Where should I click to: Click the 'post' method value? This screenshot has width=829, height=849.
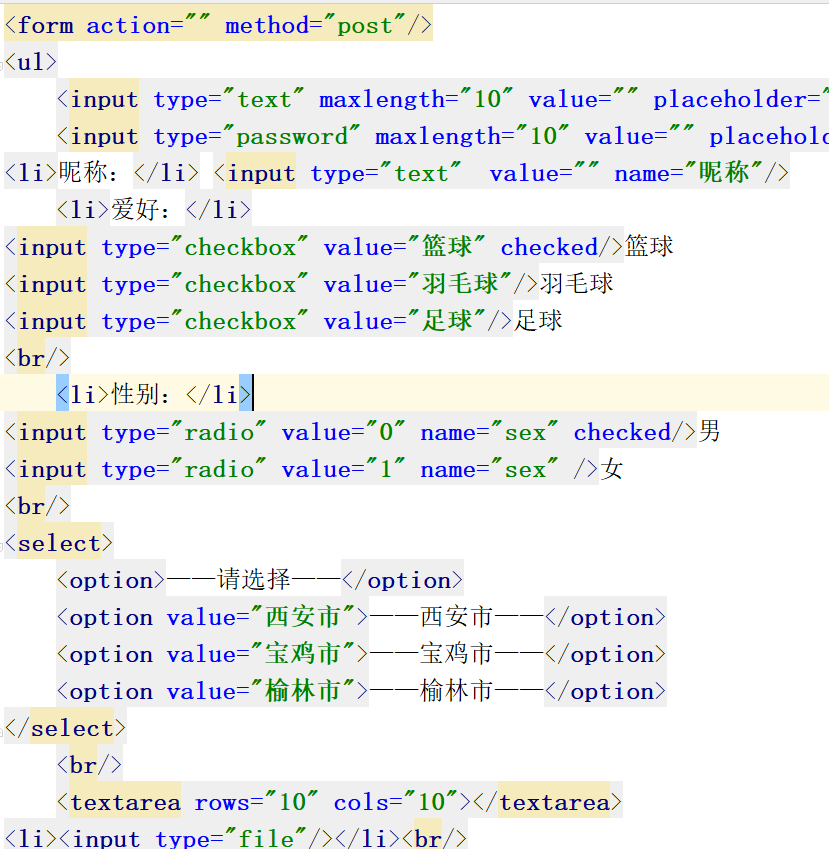[365, 25]
